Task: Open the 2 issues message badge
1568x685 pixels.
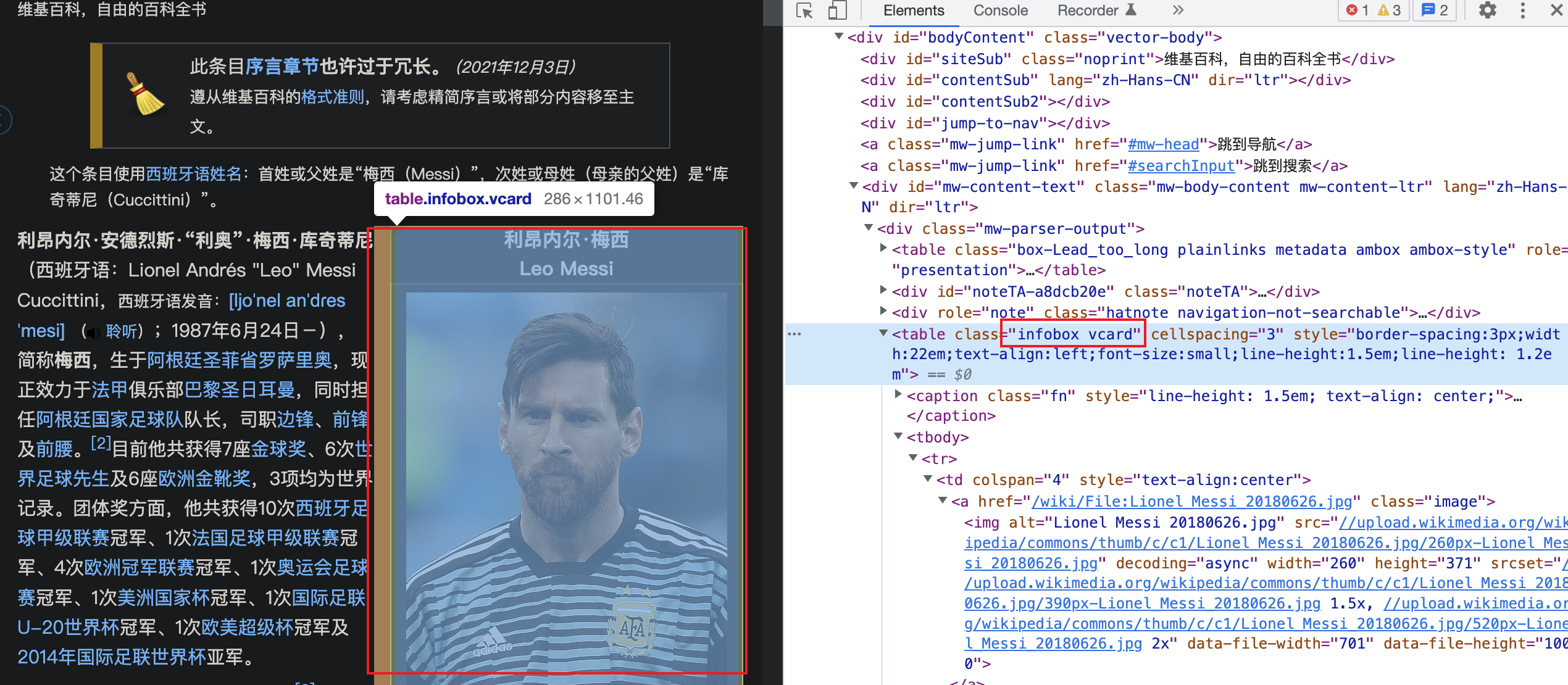Action: pyautogui.click(x=1434, y=10)
